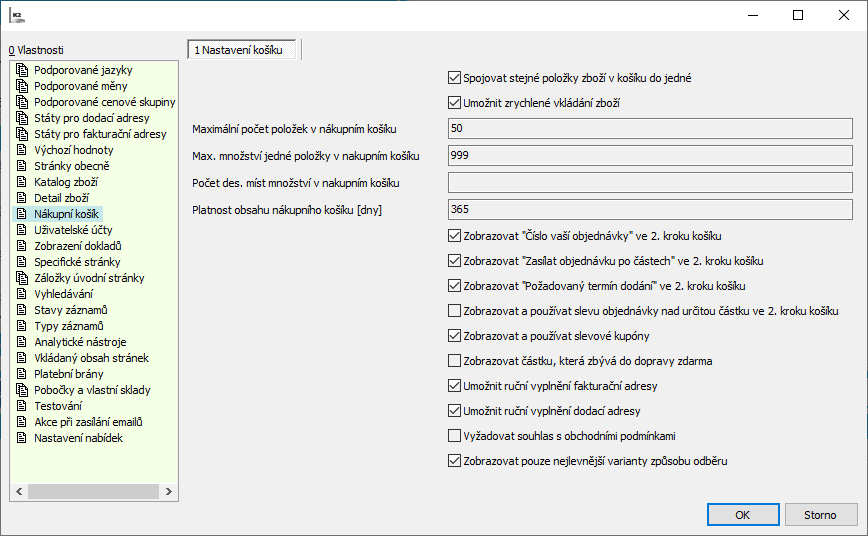
Task: Select the Katalog zboží tree entry
Action: click(x=66, y=182)
